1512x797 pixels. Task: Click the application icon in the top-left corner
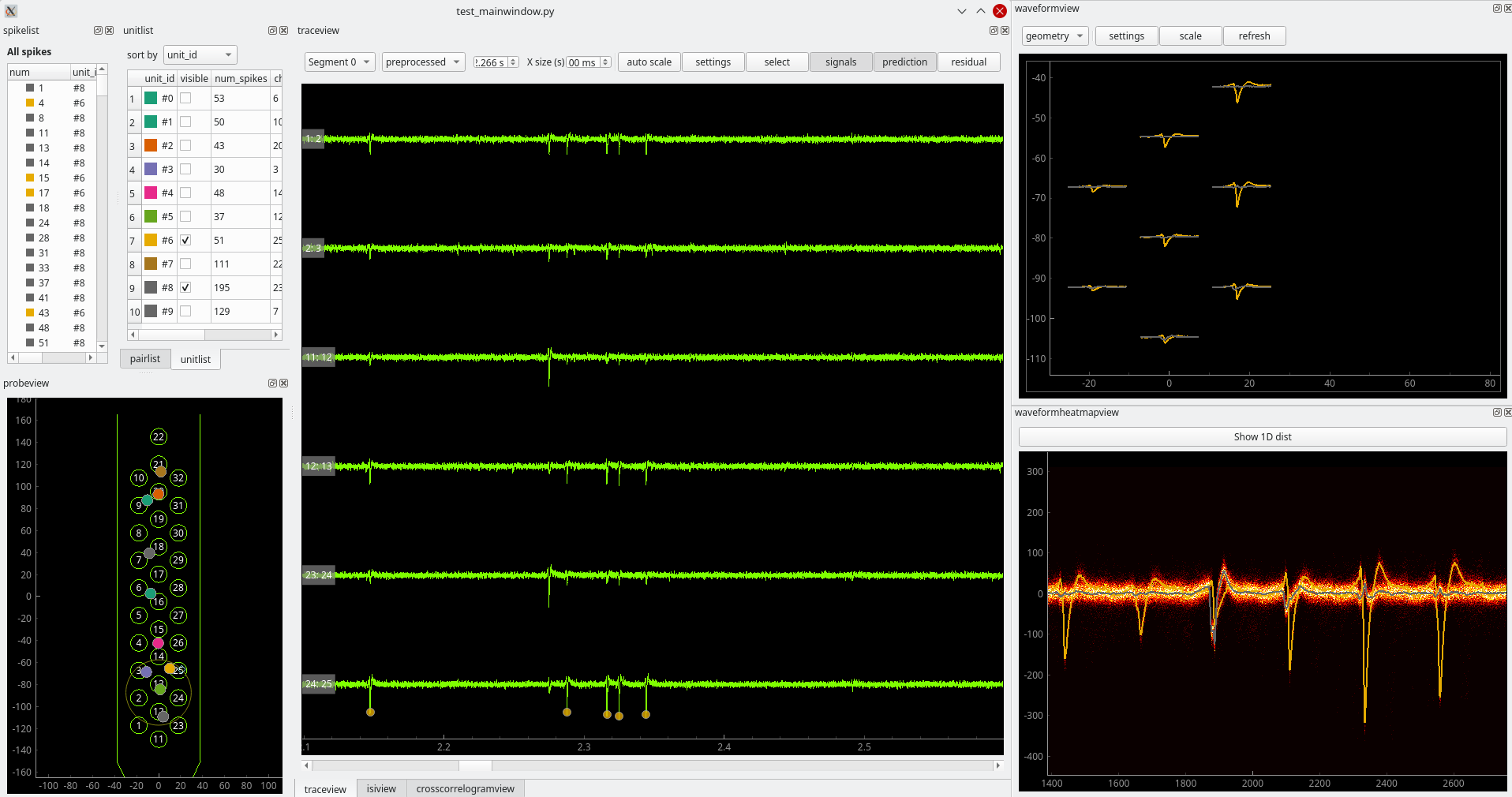click(x=9, y=11)
